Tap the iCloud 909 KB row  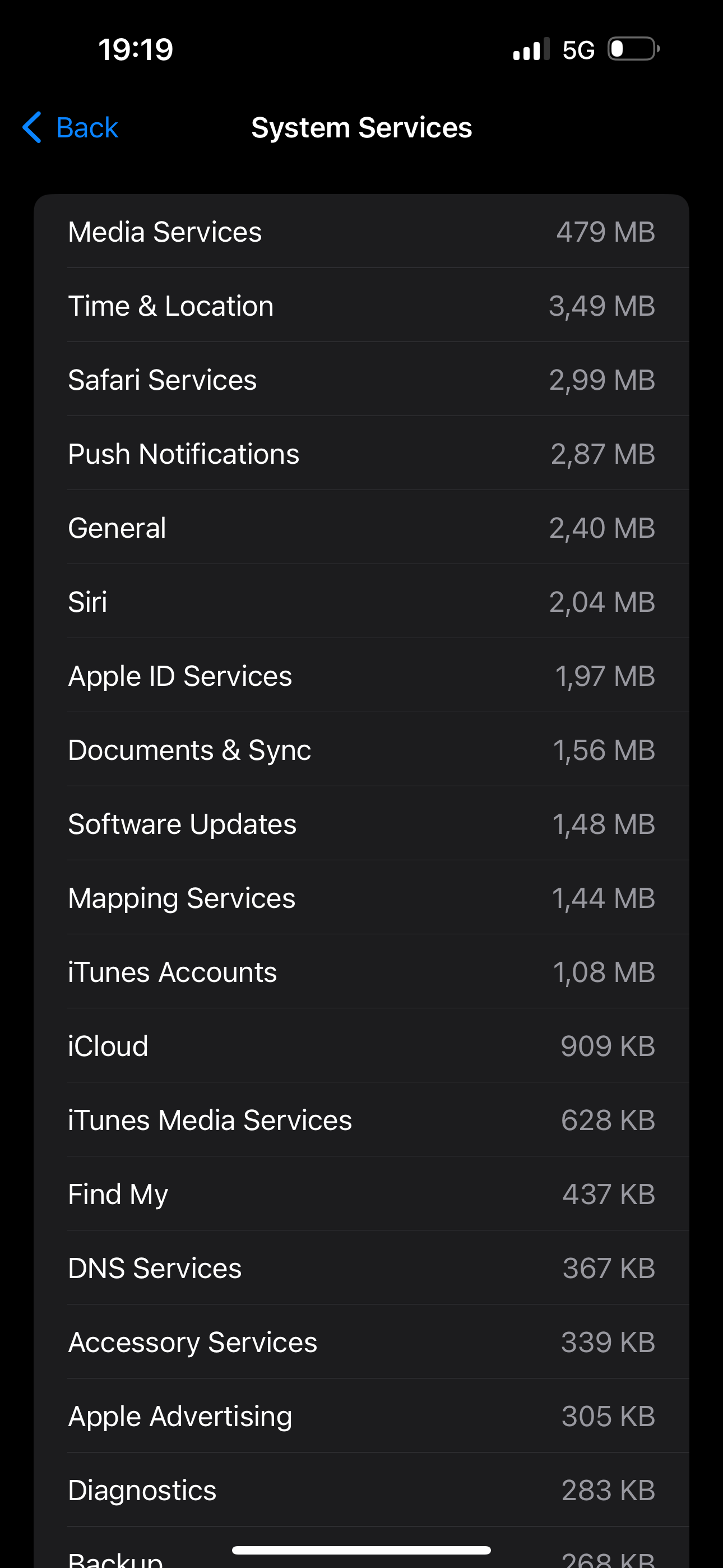click(x=361, y=1046)
